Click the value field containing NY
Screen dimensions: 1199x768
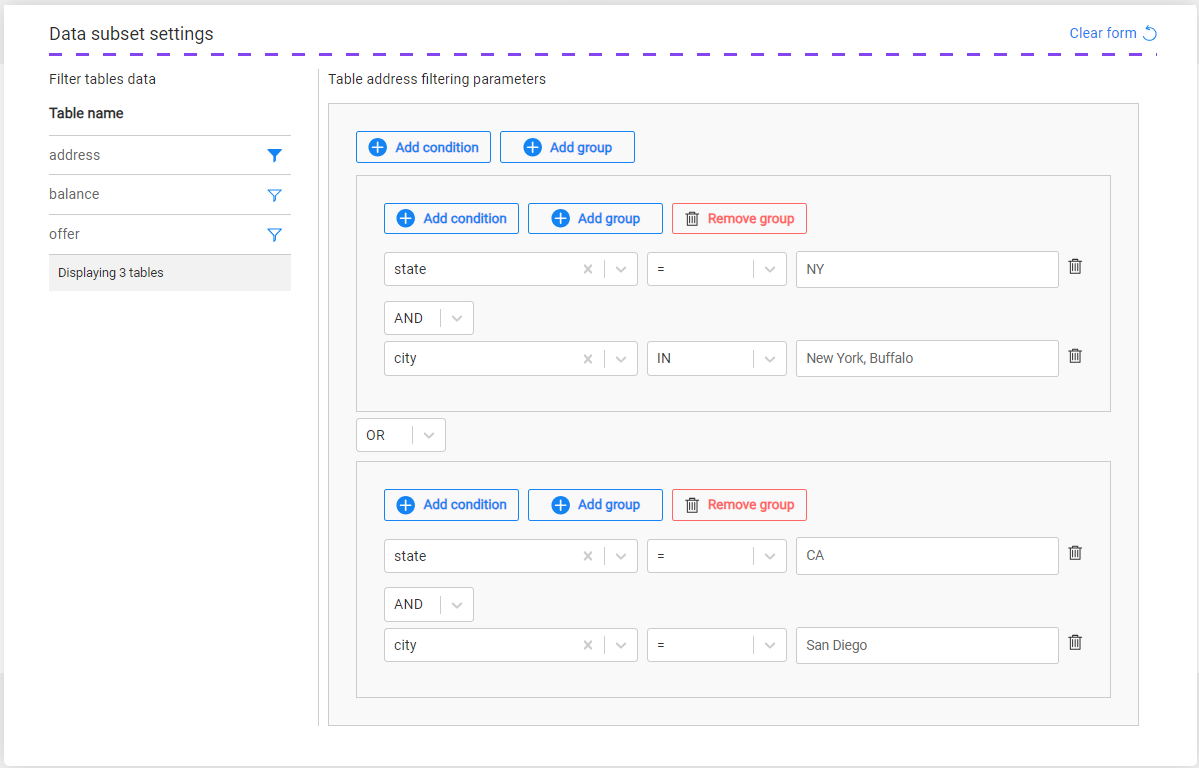pyautogui.click(x=926, y=269)
